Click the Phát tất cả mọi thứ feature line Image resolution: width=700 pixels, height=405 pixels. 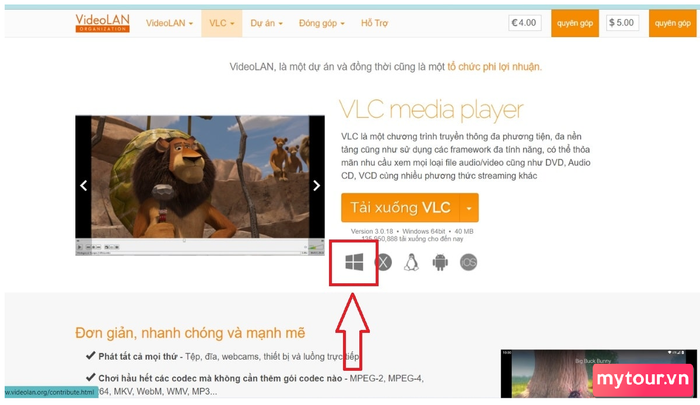coord(222,356)
